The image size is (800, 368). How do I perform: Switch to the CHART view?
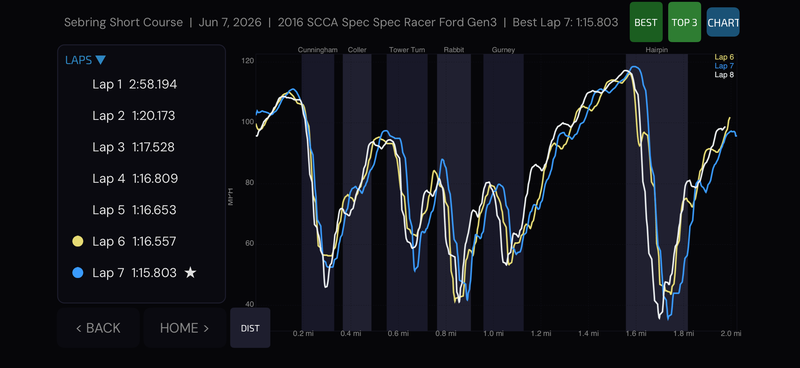[x=723, y=22]
